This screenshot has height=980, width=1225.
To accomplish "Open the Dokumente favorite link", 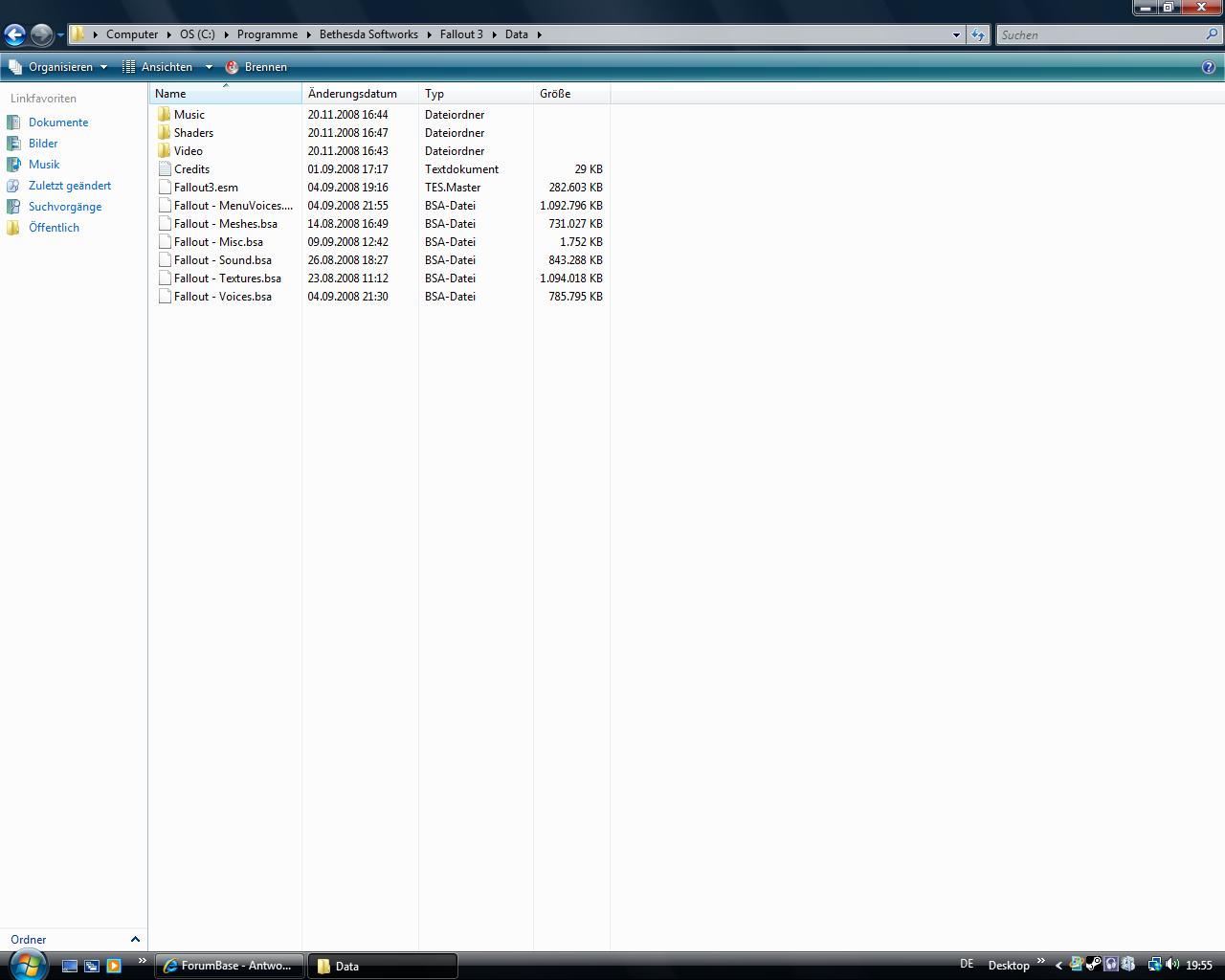I will (x=58, y=122).
